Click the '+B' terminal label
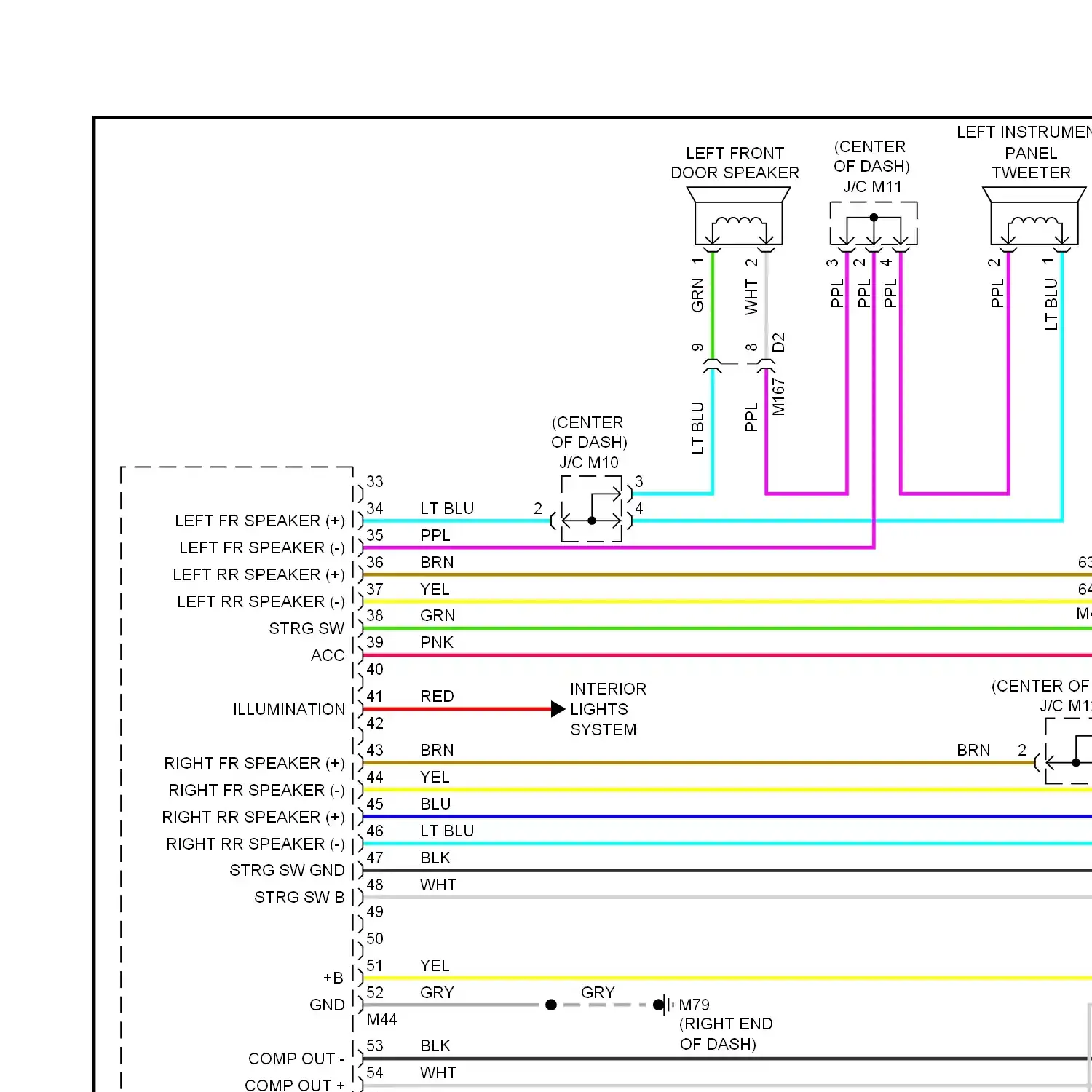This screenshot has height=1092, width=1092. (333, 978)
